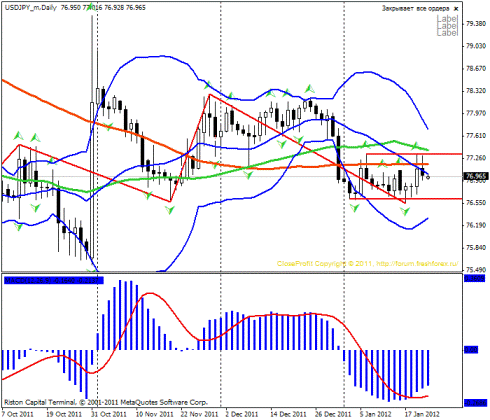Click the 77.970 price scale value
This screenshot has height=420, width=490.
click(x=476, y=113)
